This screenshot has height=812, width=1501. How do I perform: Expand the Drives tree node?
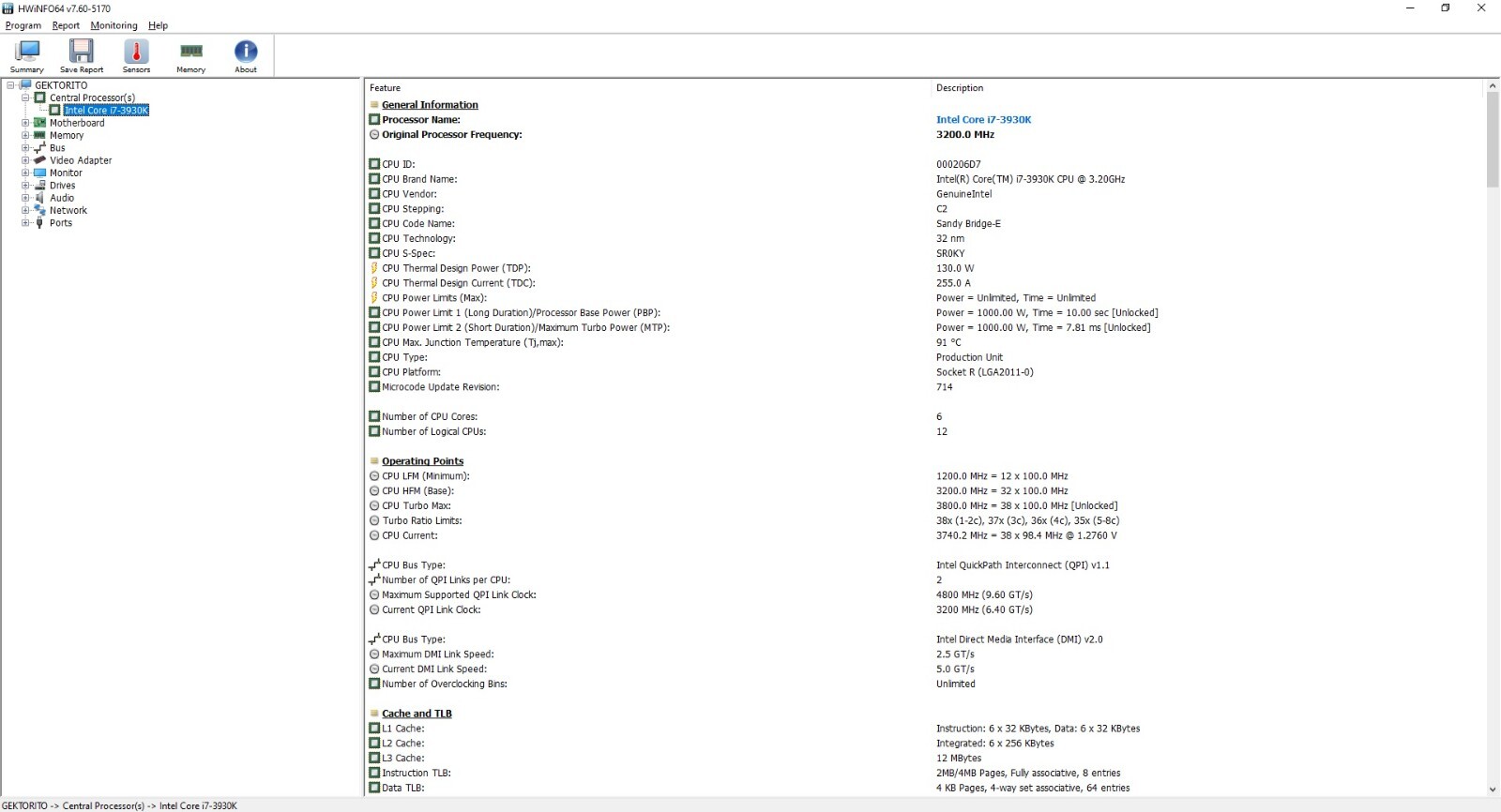pos(25,186)
